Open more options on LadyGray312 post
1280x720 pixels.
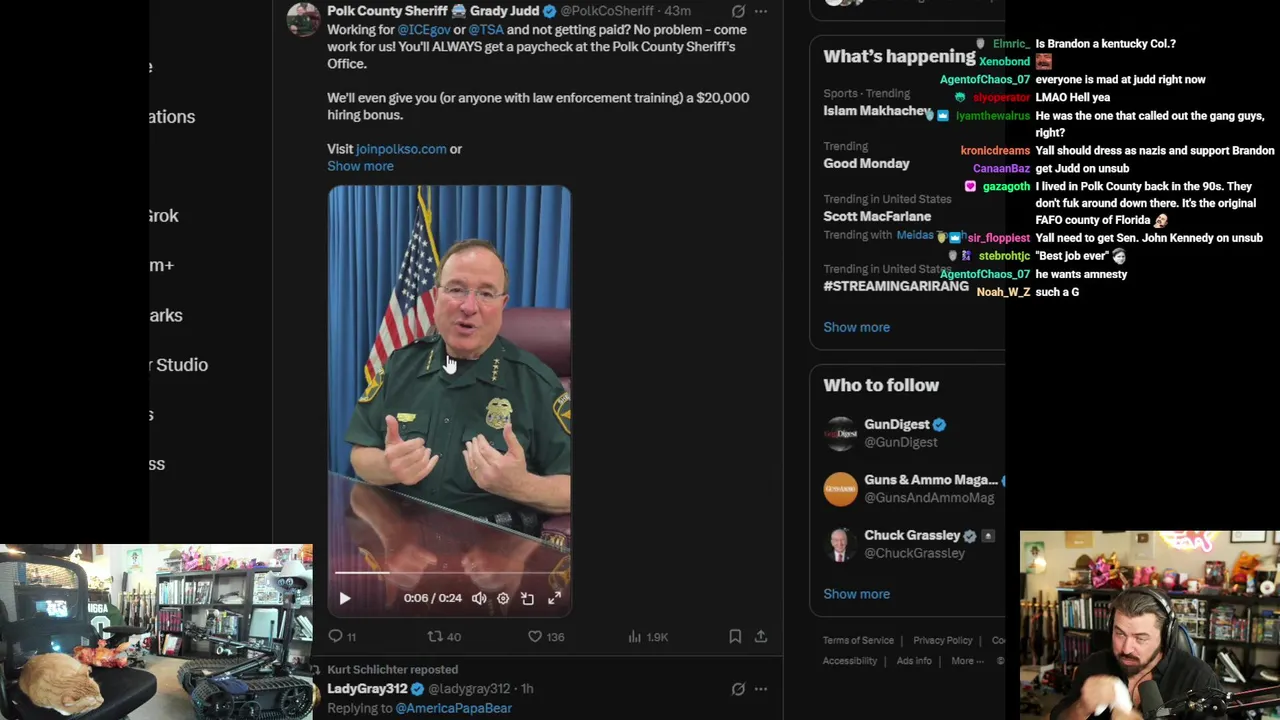(761, 688)
